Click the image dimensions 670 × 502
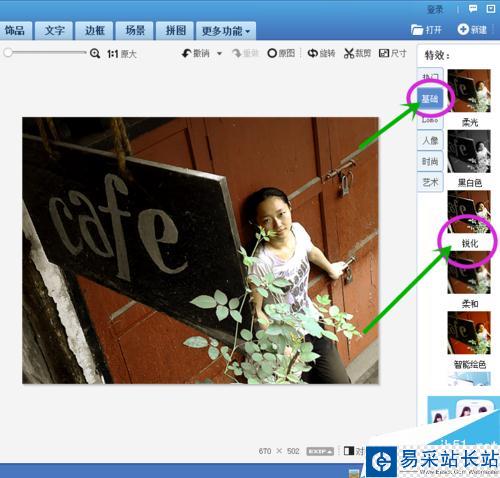 tap(279, 451)
